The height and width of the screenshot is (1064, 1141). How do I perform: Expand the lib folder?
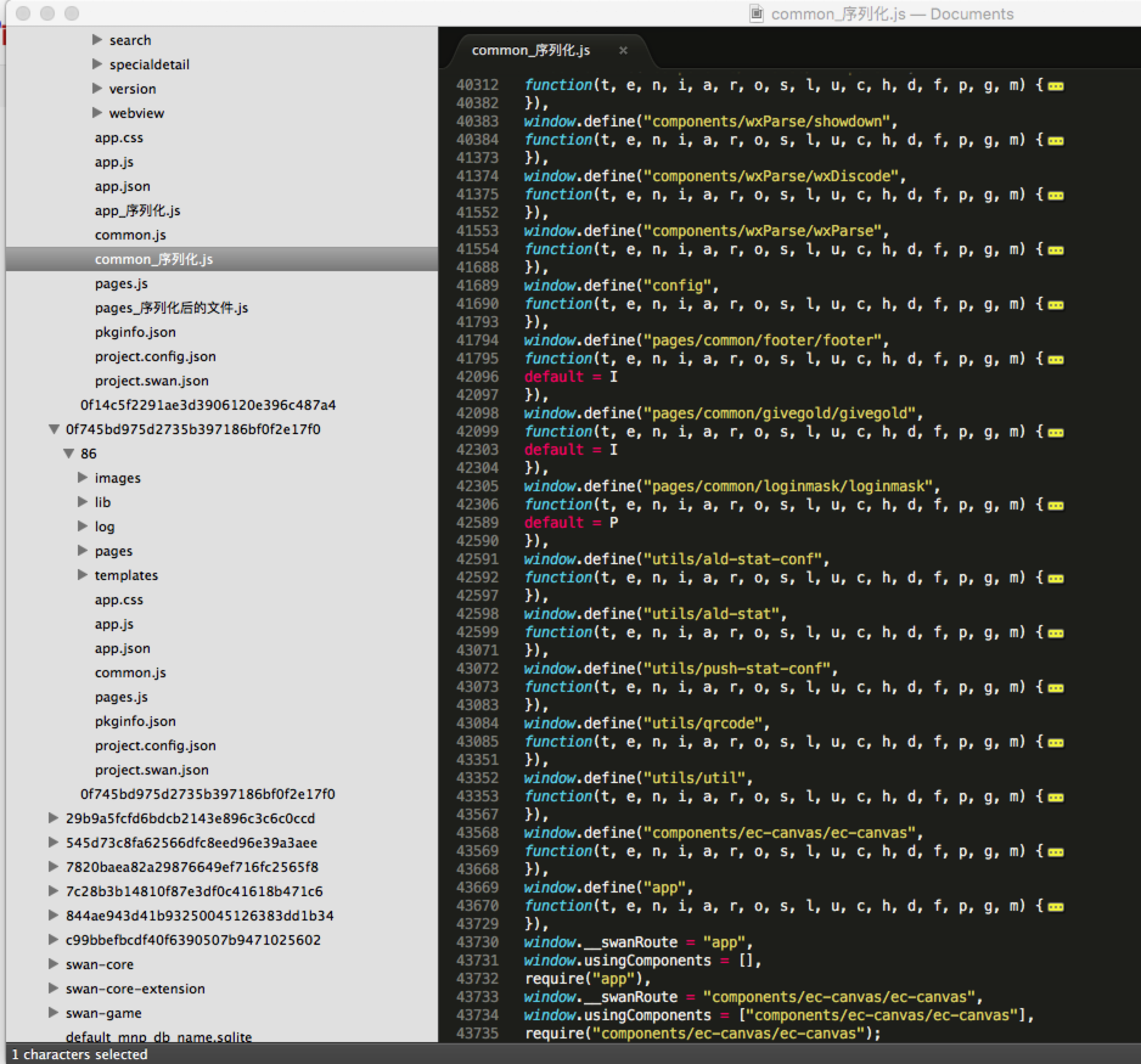[83, 502]
